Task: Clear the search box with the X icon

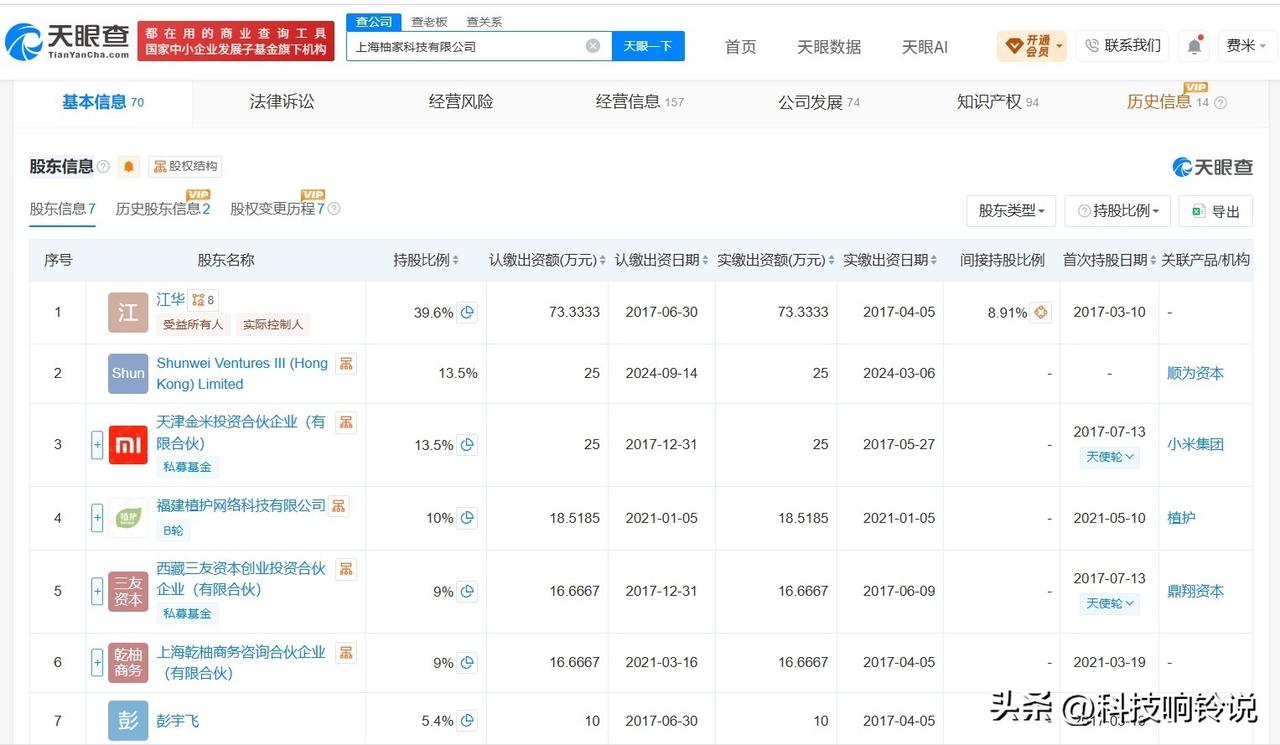Action: (593, 46)
